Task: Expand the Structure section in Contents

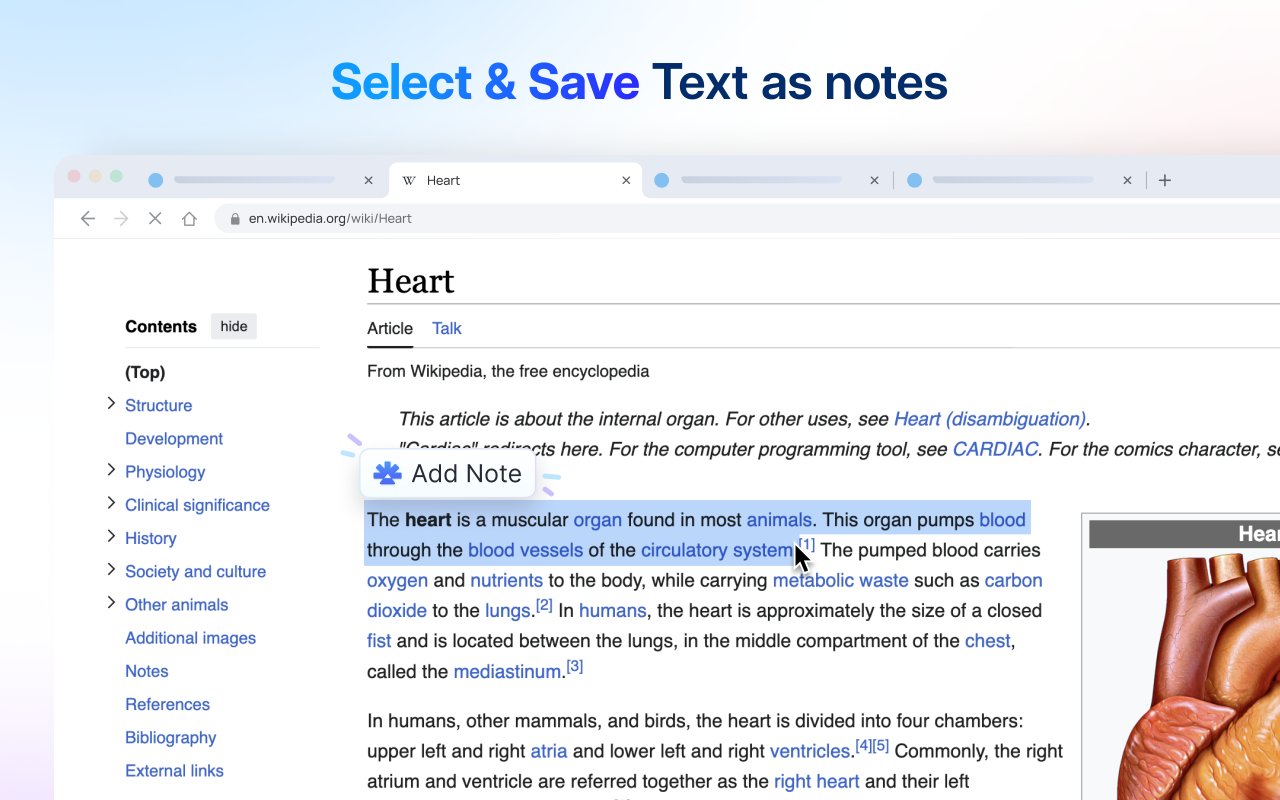Action: coord(111,403)
